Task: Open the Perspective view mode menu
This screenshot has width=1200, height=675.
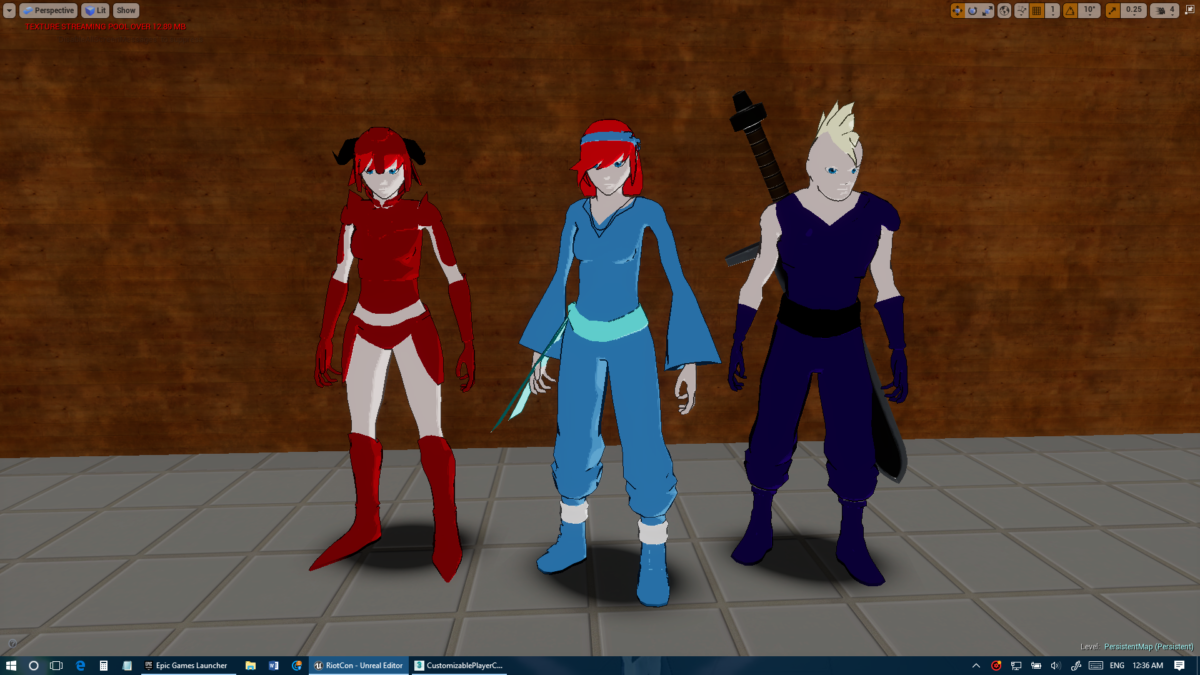Action: pos(48,10)
